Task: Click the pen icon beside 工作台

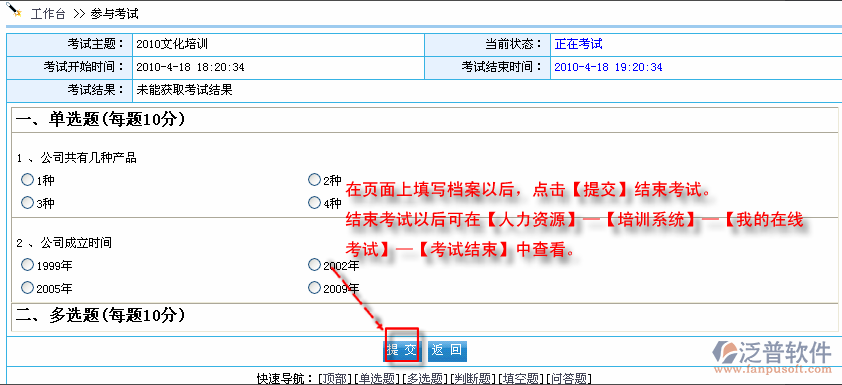Action: click(x=13, y=11)
